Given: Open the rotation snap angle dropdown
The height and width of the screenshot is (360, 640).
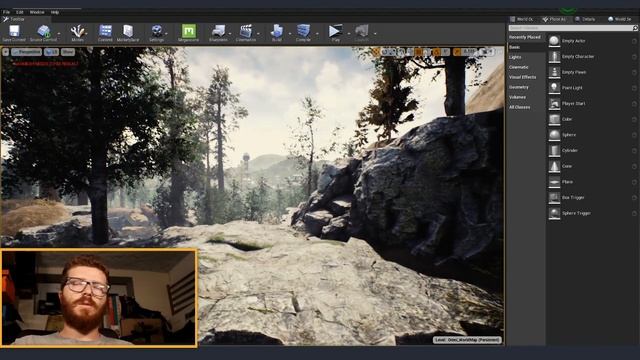Looking at the screenshot, I should [x=445, y=52].
